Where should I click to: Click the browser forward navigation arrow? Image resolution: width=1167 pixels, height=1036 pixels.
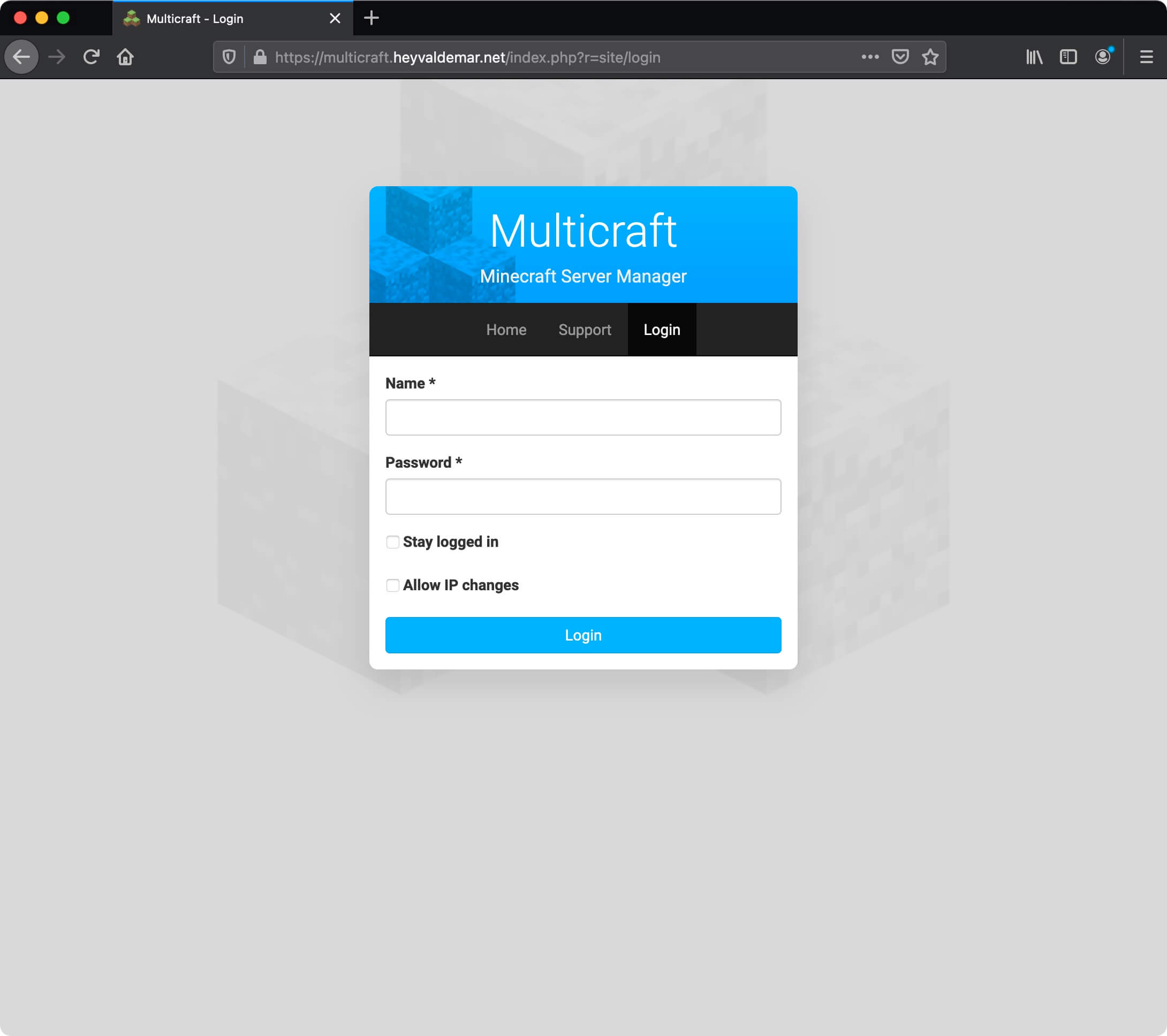(x=56, y=57)
